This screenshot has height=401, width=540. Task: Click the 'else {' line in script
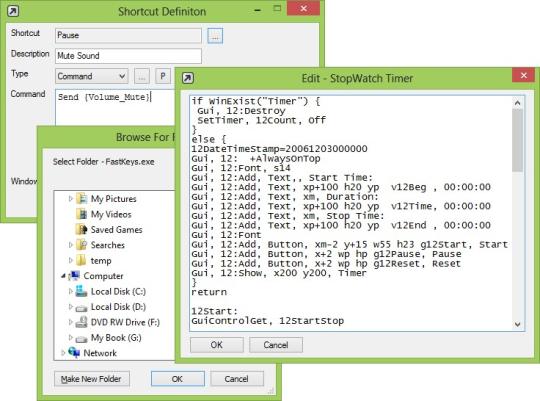(209, 140)
